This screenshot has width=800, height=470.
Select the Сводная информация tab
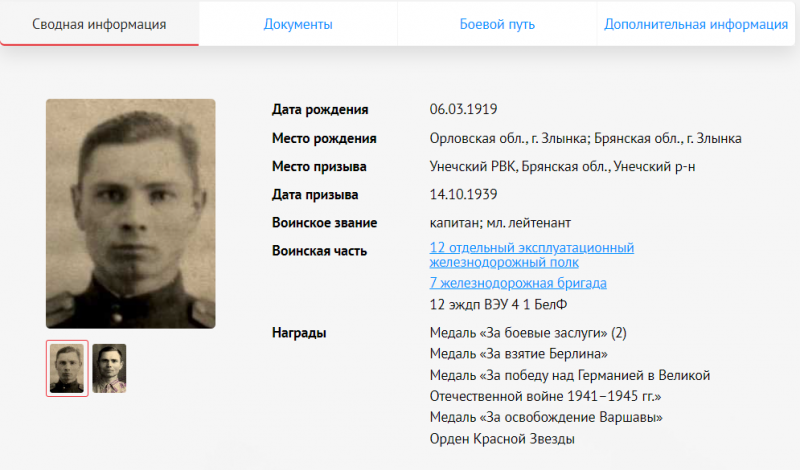pos(99,24)
